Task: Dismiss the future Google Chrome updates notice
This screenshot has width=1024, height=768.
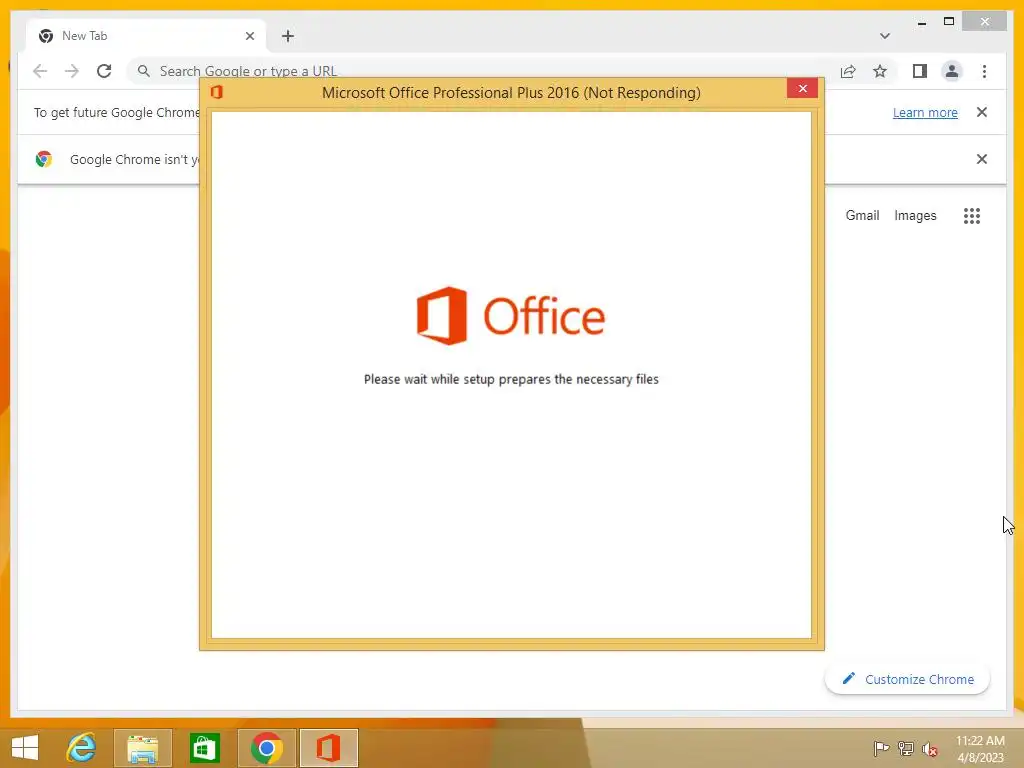Action: click(x=982, y=112)
